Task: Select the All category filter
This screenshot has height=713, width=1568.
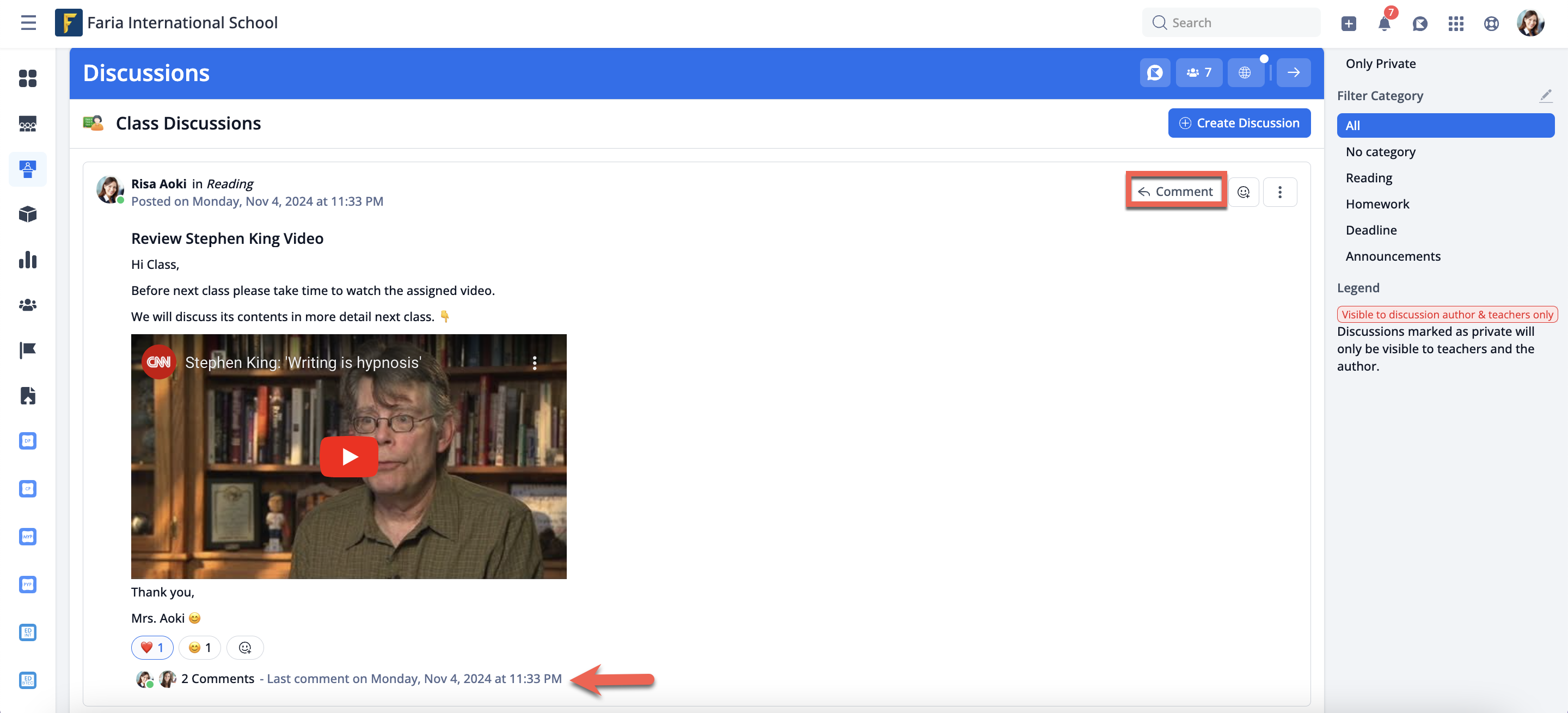Action: click(x=1445, y=125)
